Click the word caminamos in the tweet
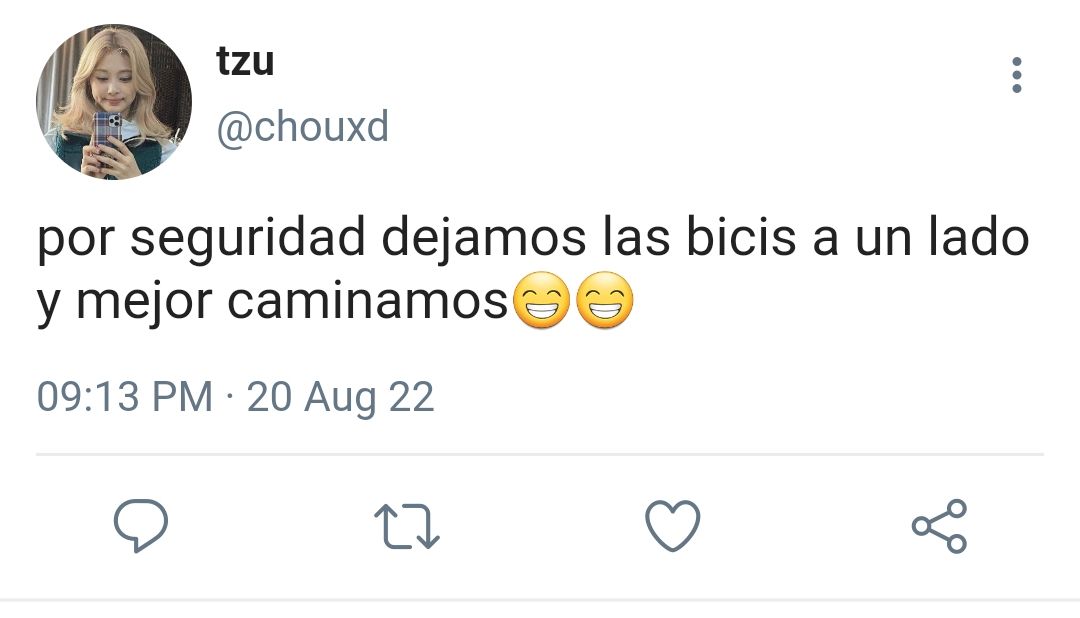Viewport: 1080px width, 618px height. [368, 301]
